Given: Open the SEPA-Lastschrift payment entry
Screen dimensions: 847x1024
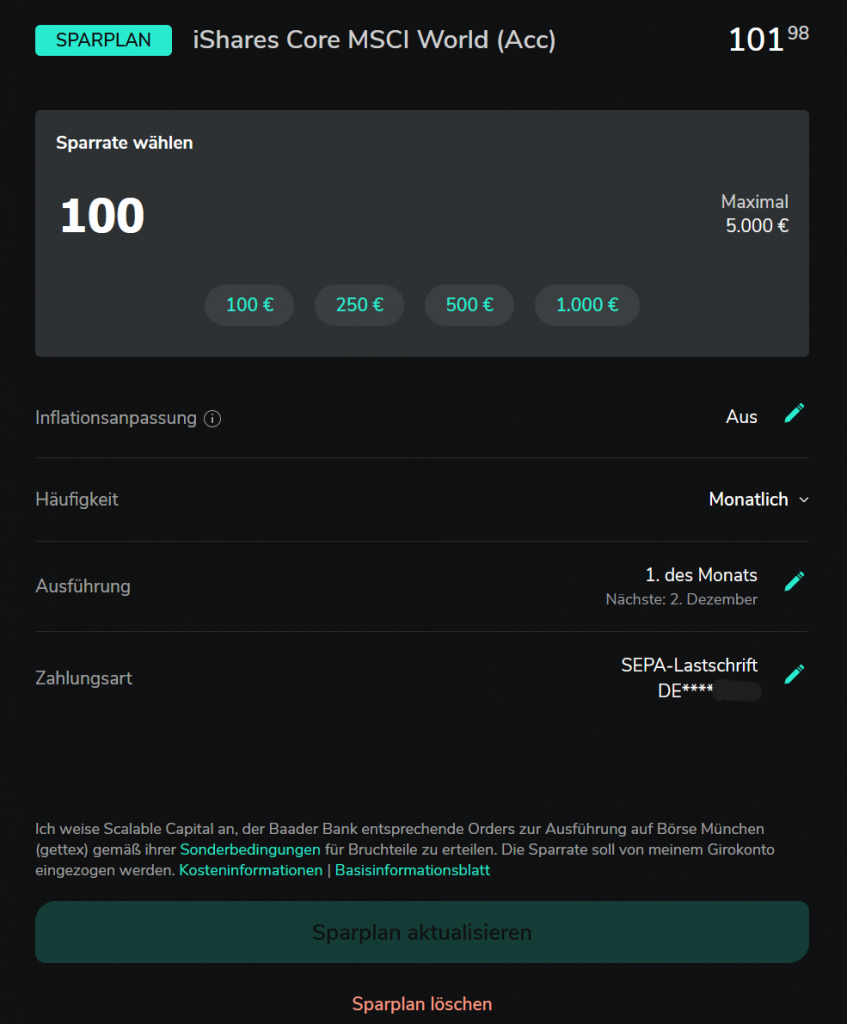Looking at the screenshot, I should click(x=689, y=665).
